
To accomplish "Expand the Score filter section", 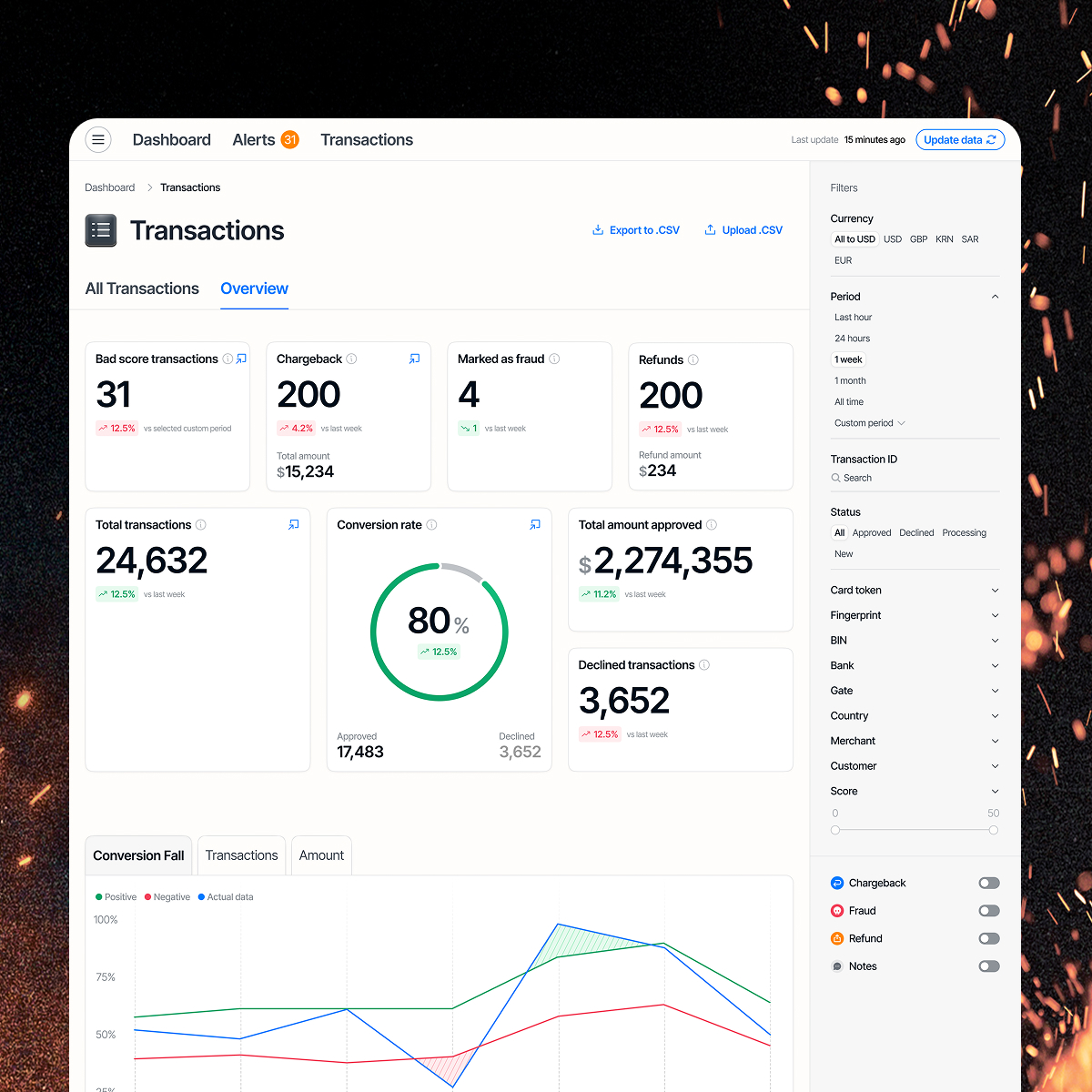I will tap(915, 791).
